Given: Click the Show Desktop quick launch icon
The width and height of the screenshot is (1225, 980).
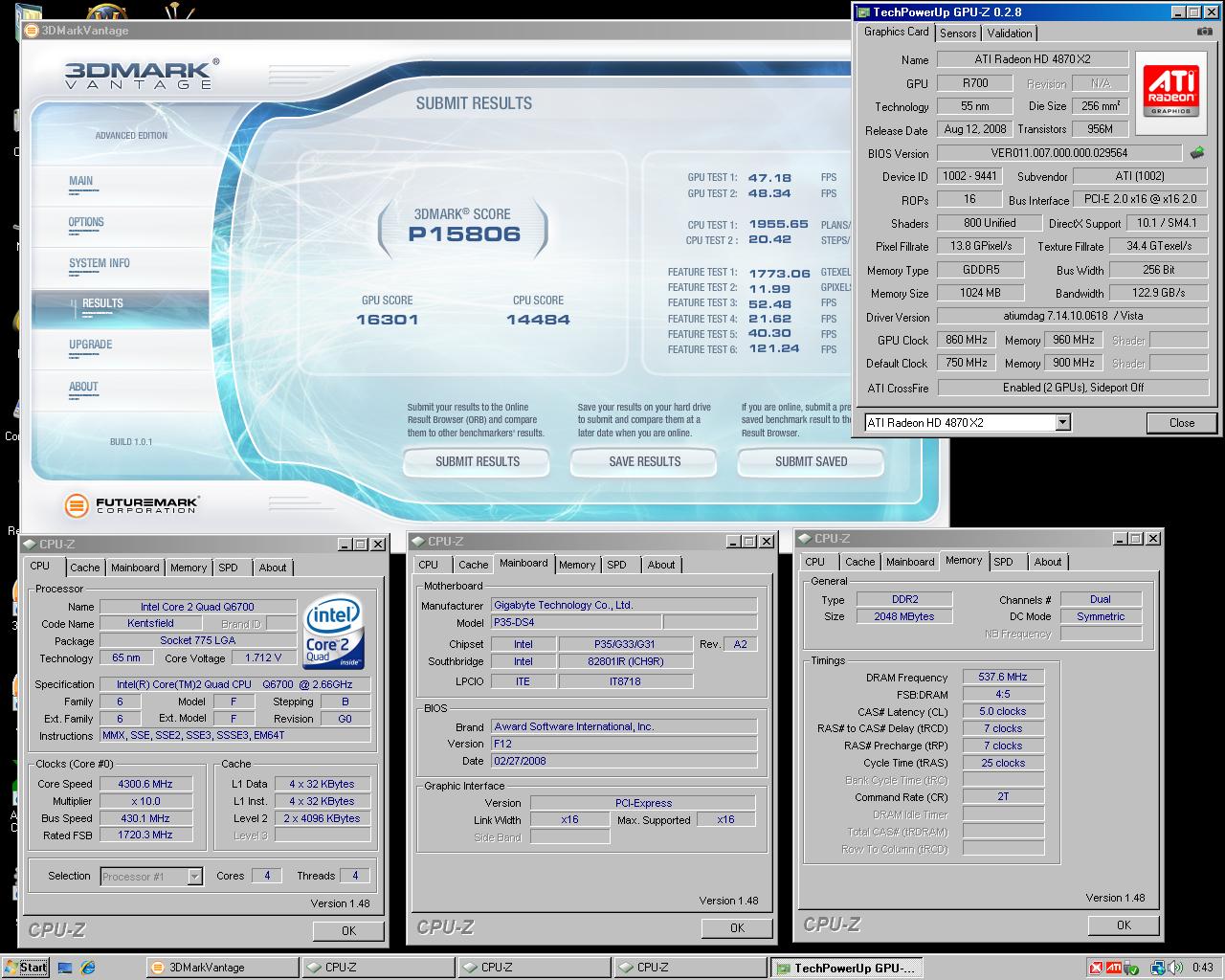Looking at the screenshot, I should pos(65,968).
